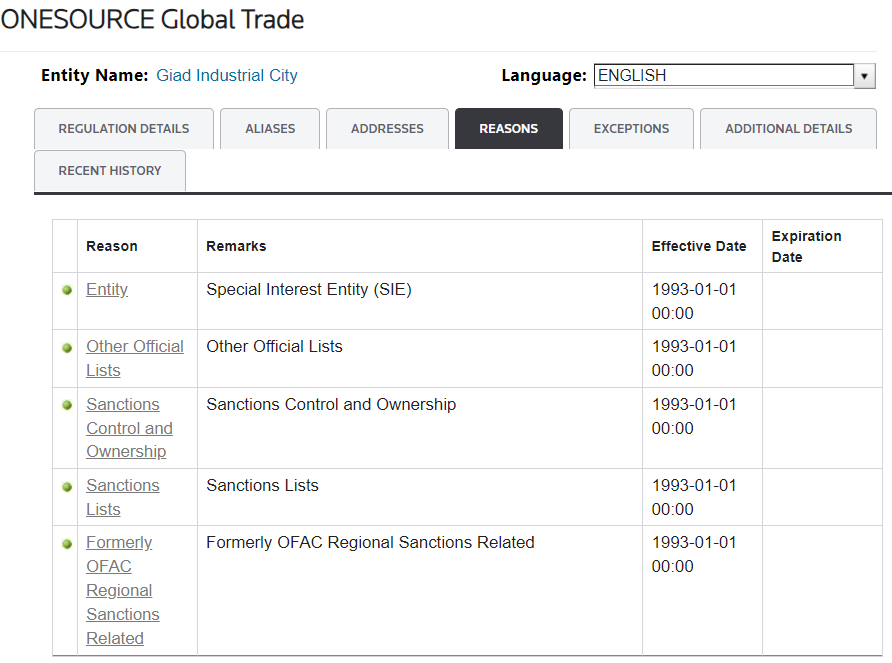The image size is (892, 663).
Task: Open the Aliases tab
Action: point(270,129)
